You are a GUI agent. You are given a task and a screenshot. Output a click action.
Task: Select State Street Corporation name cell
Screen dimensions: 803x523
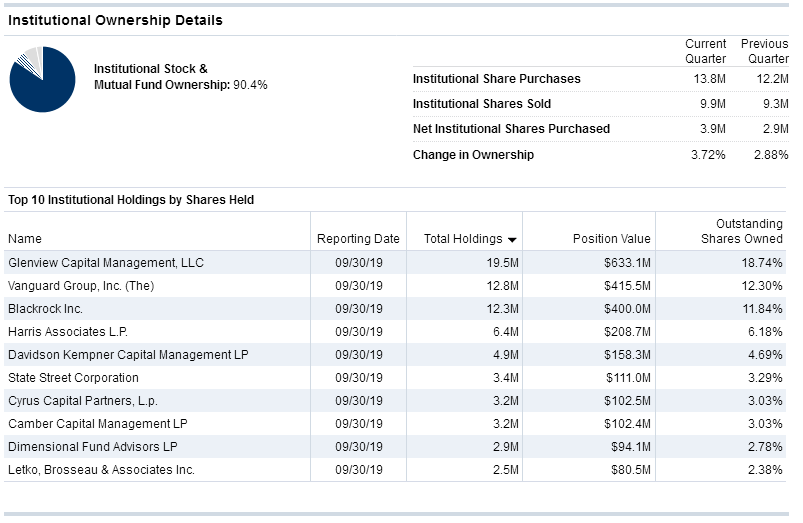[73, 378]
